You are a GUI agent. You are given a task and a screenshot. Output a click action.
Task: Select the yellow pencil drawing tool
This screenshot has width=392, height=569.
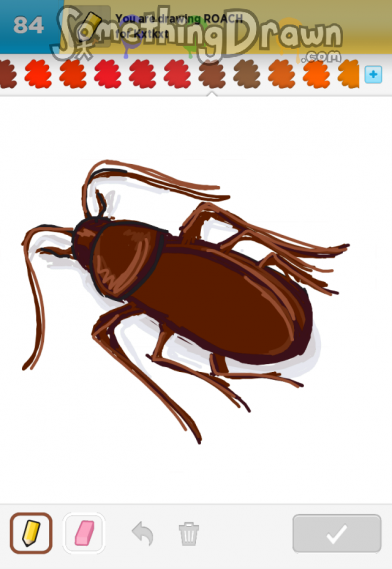point(31,533)
